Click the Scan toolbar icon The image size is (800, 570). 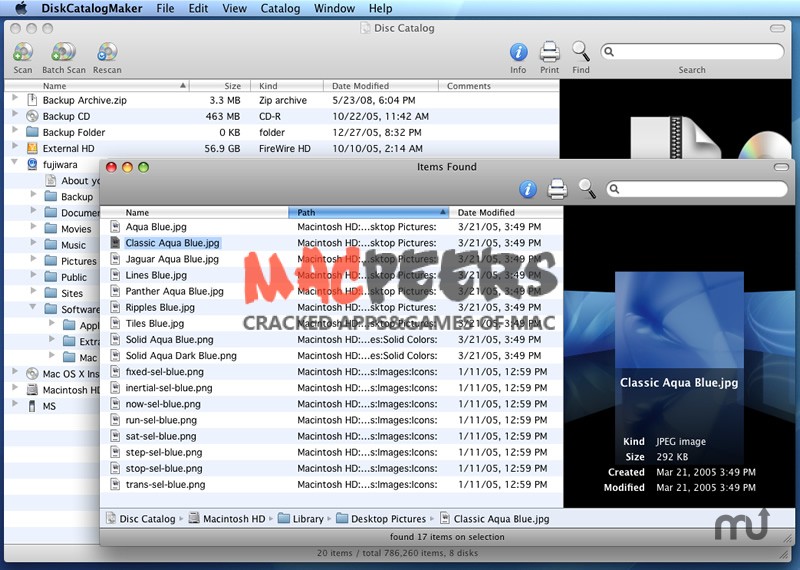pos(23,53)
